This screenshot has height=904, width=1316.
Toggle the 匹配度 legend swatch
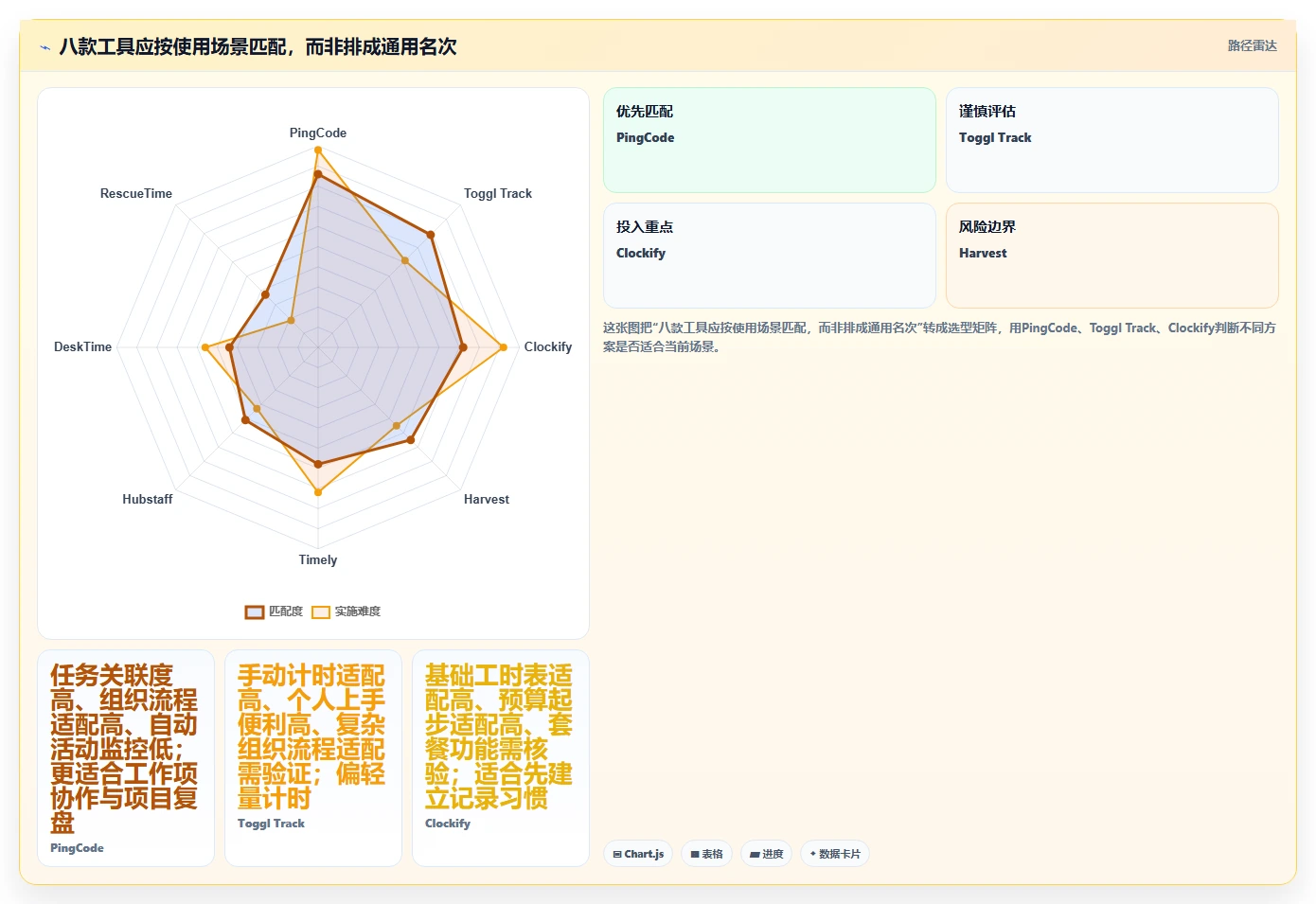pos(255,612)
